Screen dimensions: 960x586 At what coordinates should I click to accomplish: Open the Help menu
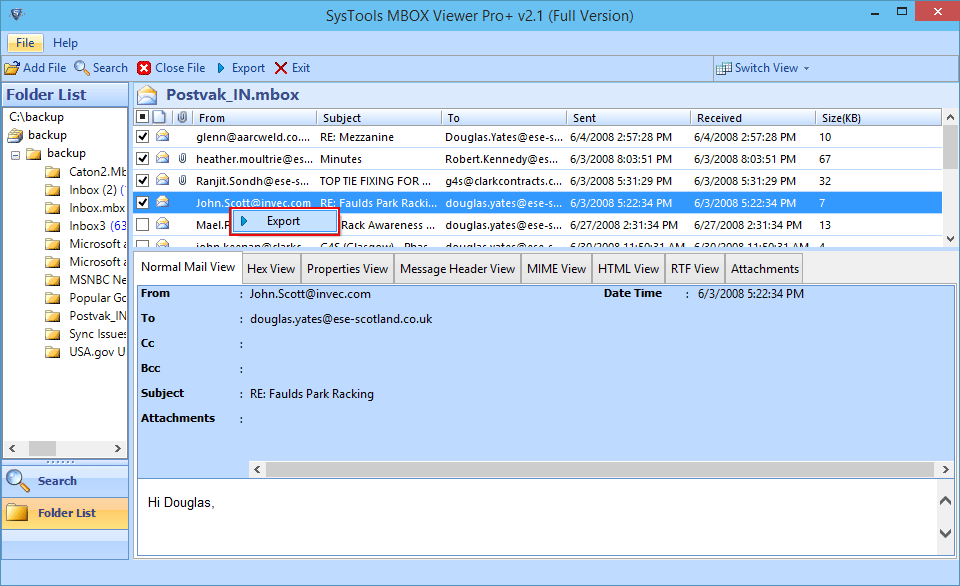pos(65,43)
